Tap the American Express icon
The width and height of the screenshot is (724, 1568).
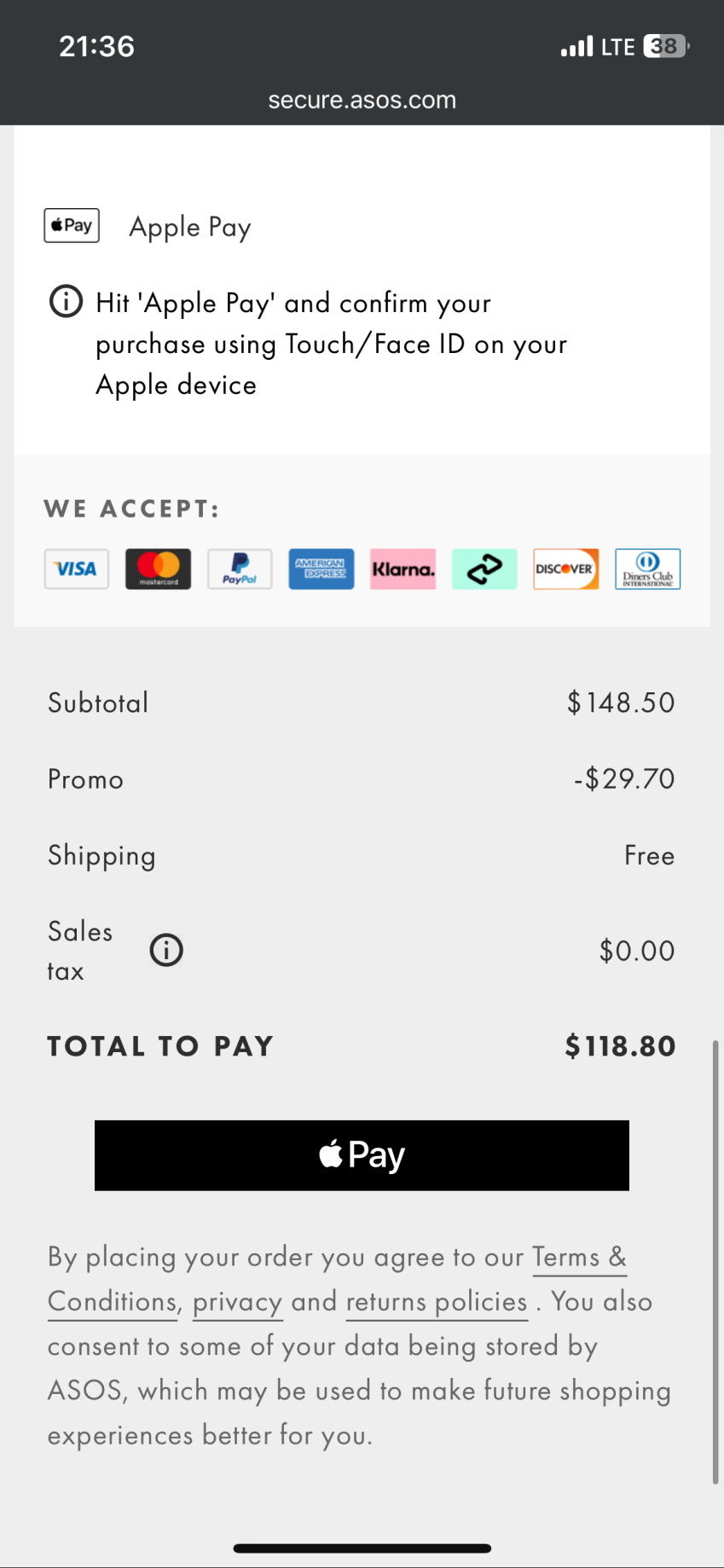tap(321, 569)
